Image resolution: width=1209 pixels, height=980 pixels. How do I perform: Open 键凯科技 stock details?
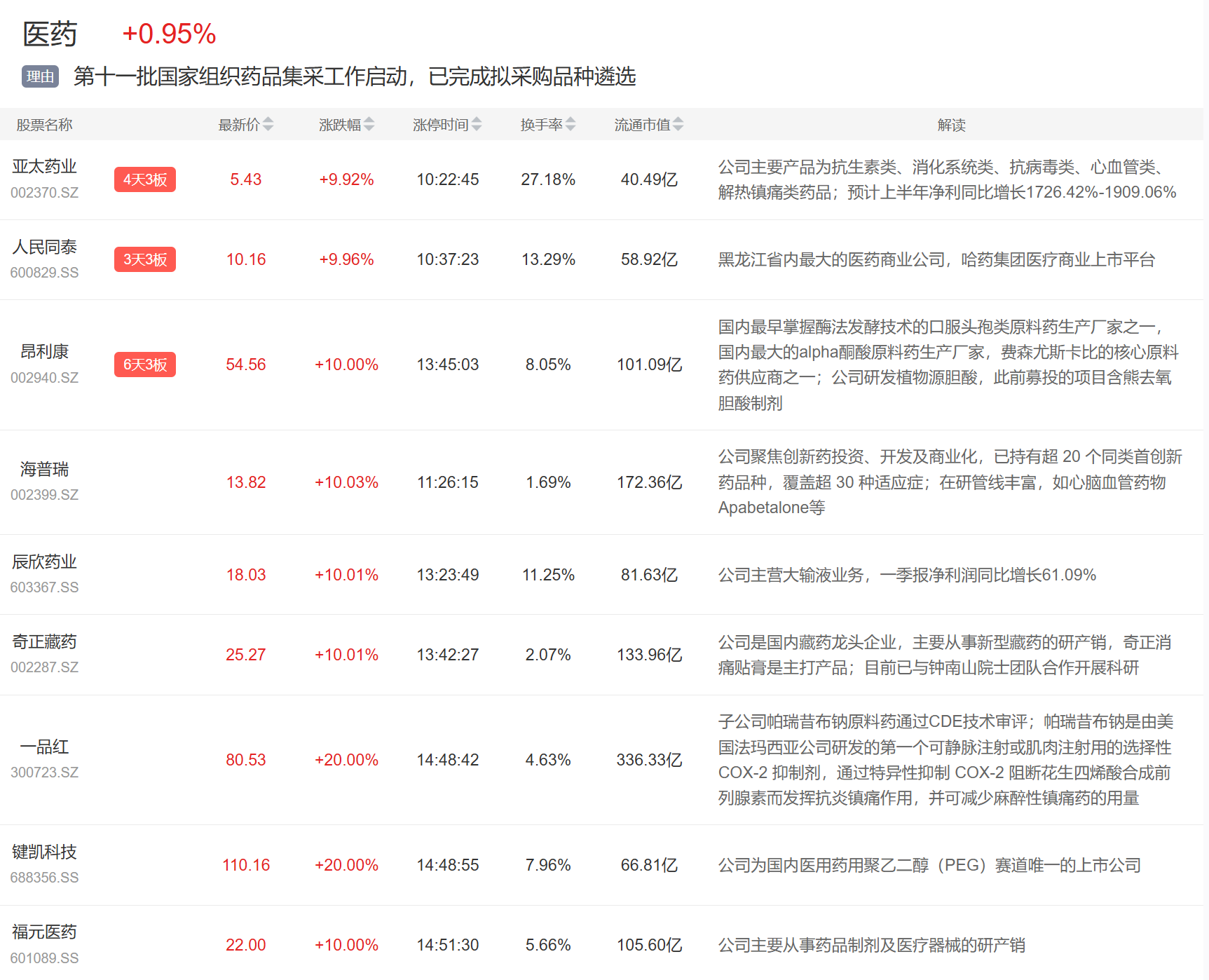pos(44,852)
